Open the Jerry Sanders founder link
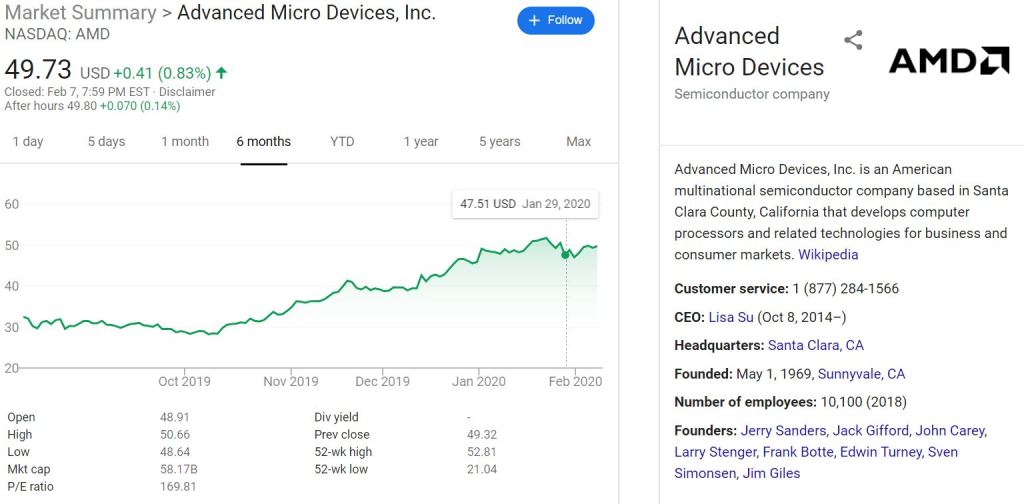This screenshot has width=1024, height=504. 784,431
